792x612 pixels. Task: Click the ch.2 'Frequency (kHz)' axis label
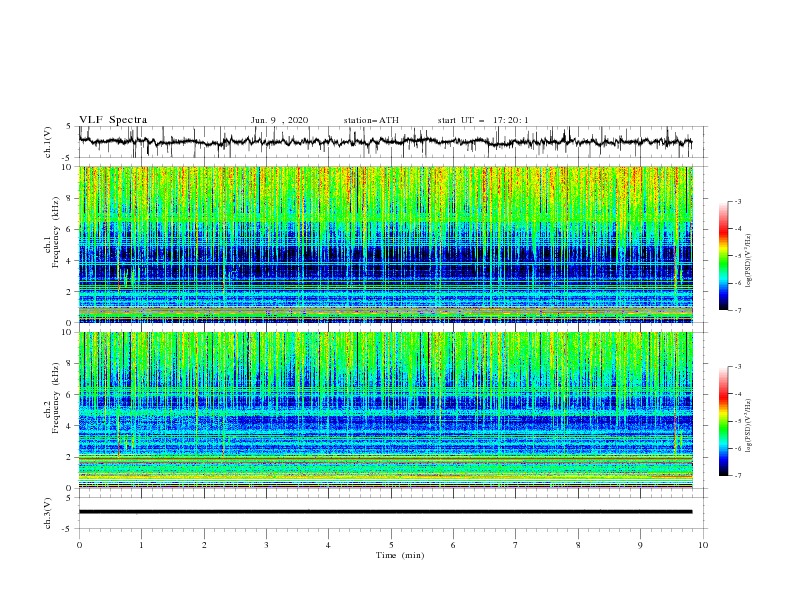56,397
